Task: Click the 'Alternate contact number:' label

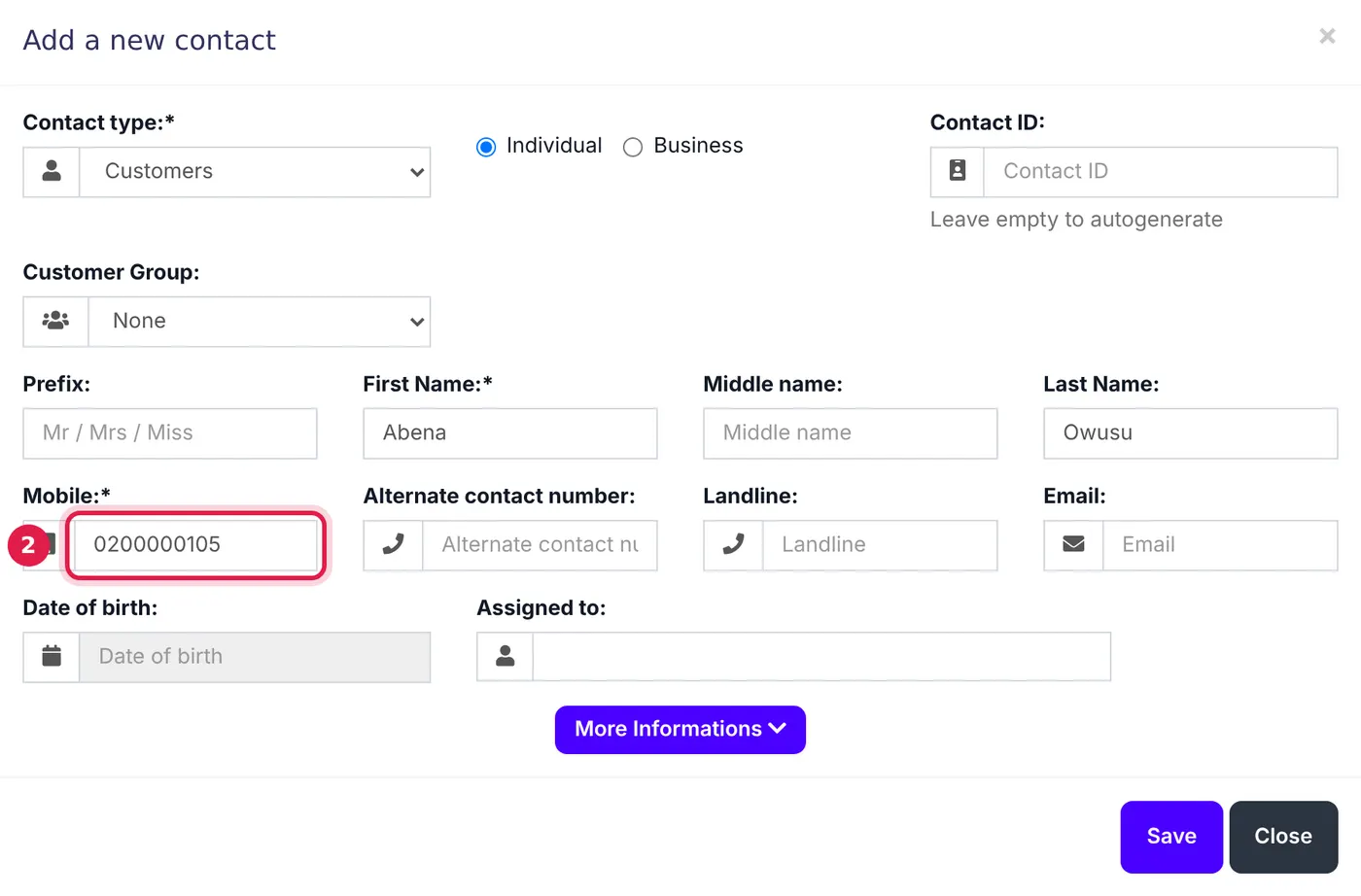Action: [500, 497]
